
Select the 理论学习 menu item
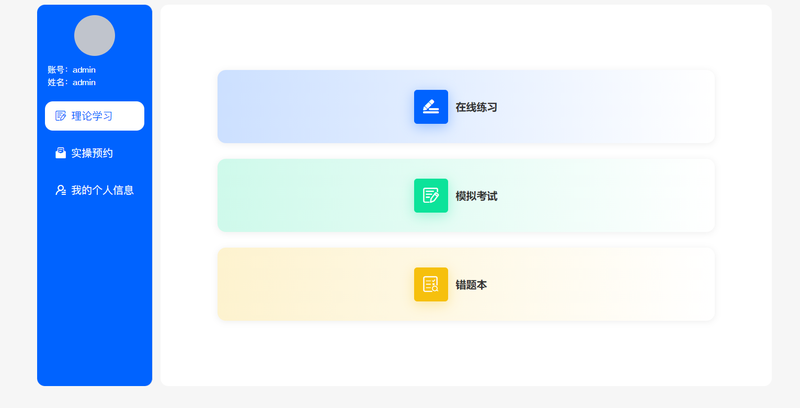pos(94,116)
